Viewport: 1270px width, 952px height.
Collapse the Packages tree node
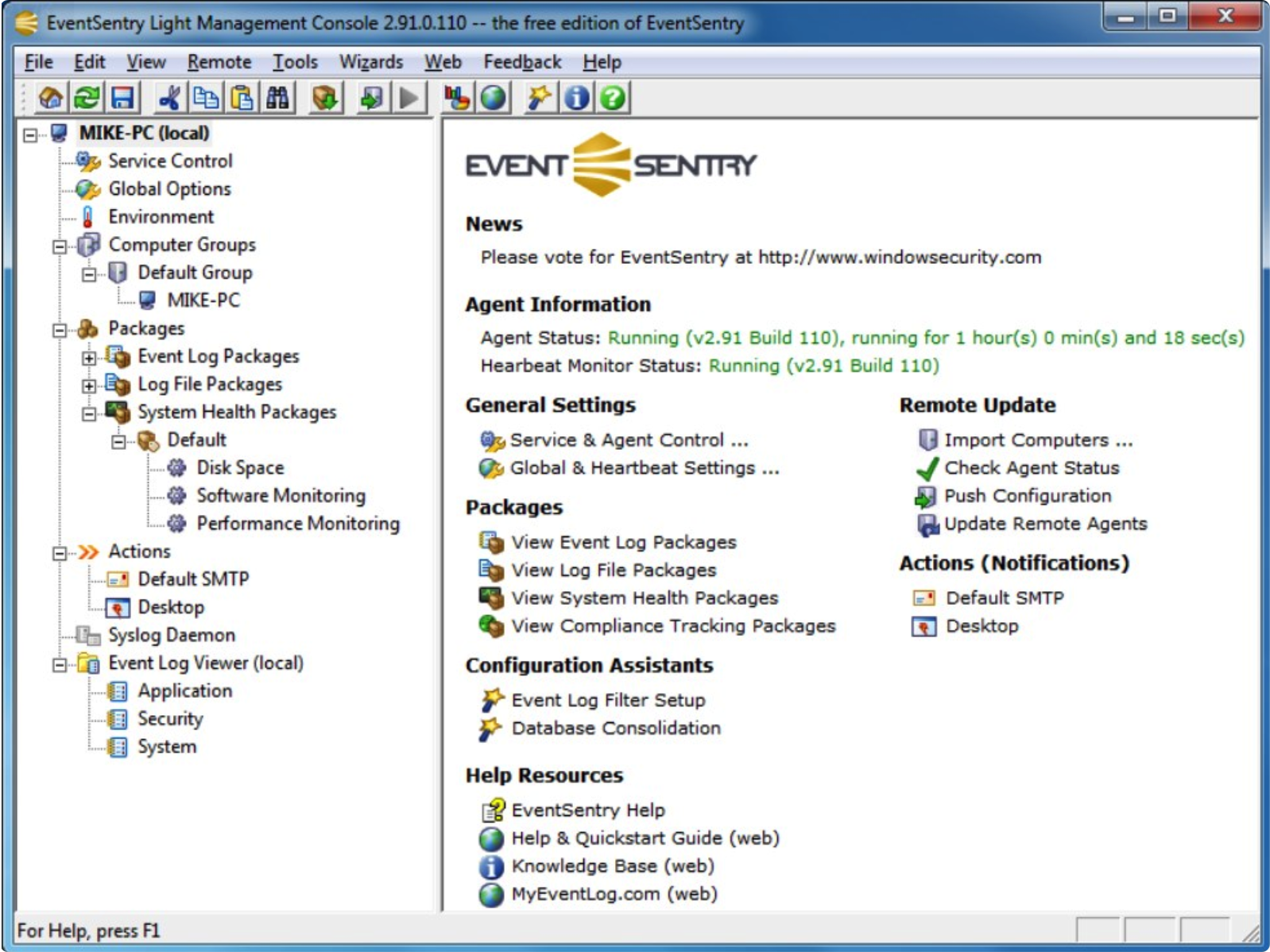[x=60, y=330]
